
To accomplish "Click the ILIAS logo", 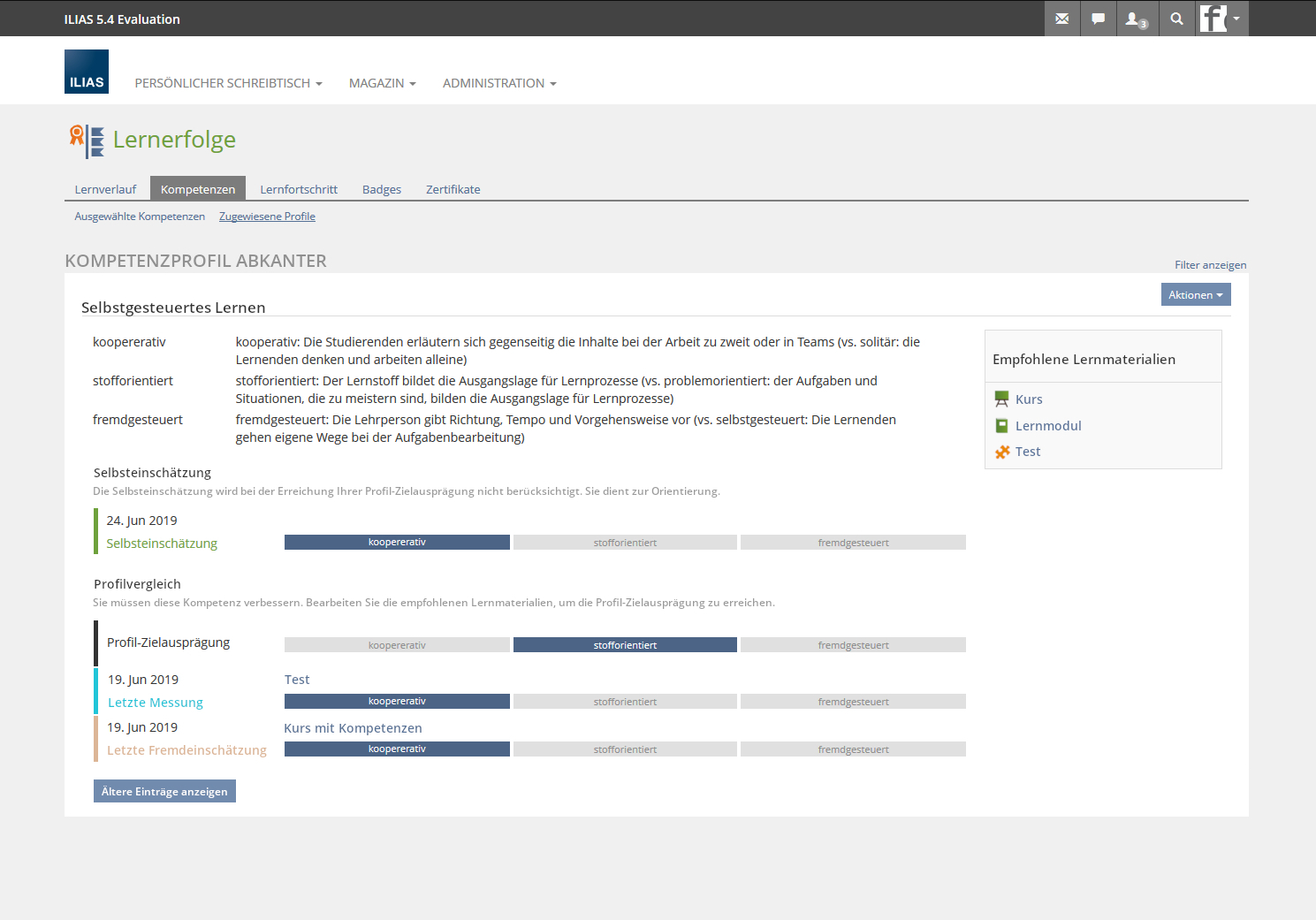I will tap(87, 72).
